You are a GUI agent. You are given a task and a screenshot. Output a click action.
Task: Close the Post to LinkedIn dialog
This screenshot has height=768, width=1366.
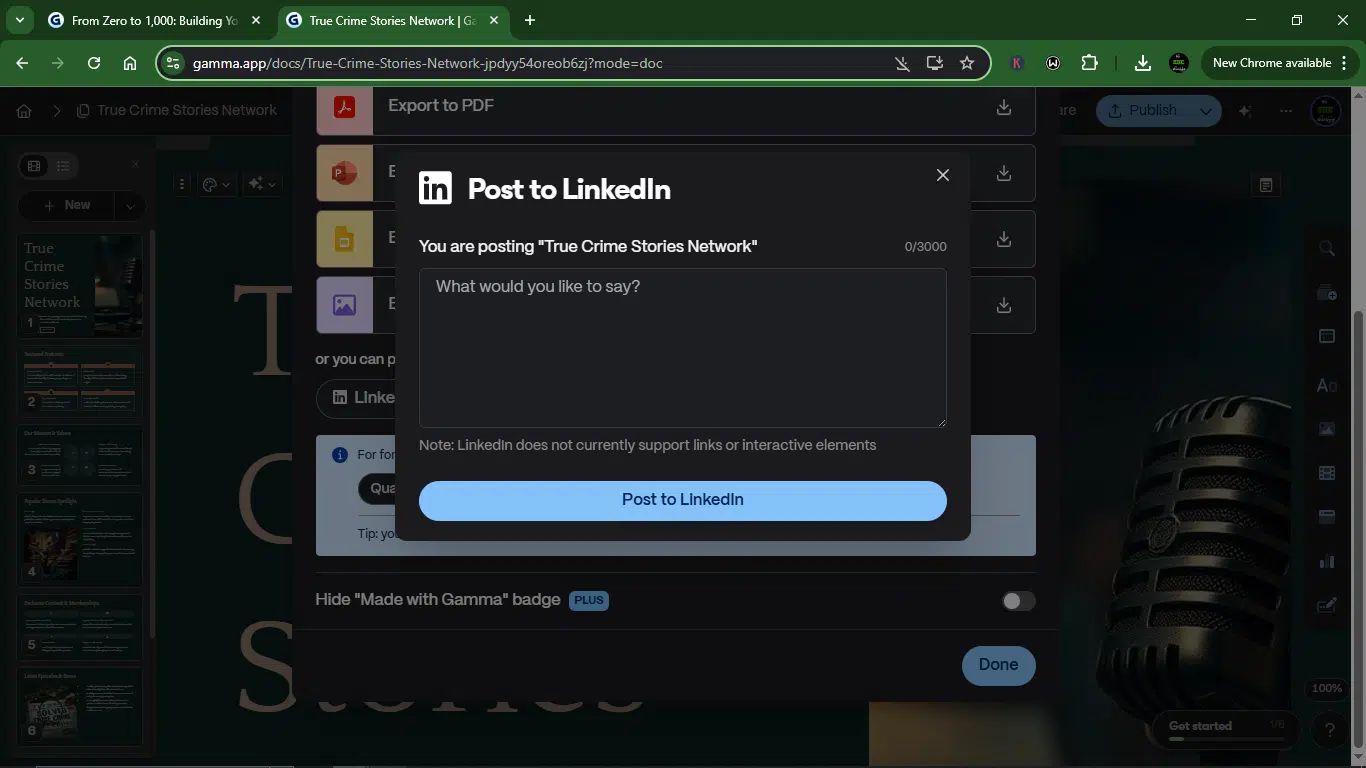click(x=942, y=175)
